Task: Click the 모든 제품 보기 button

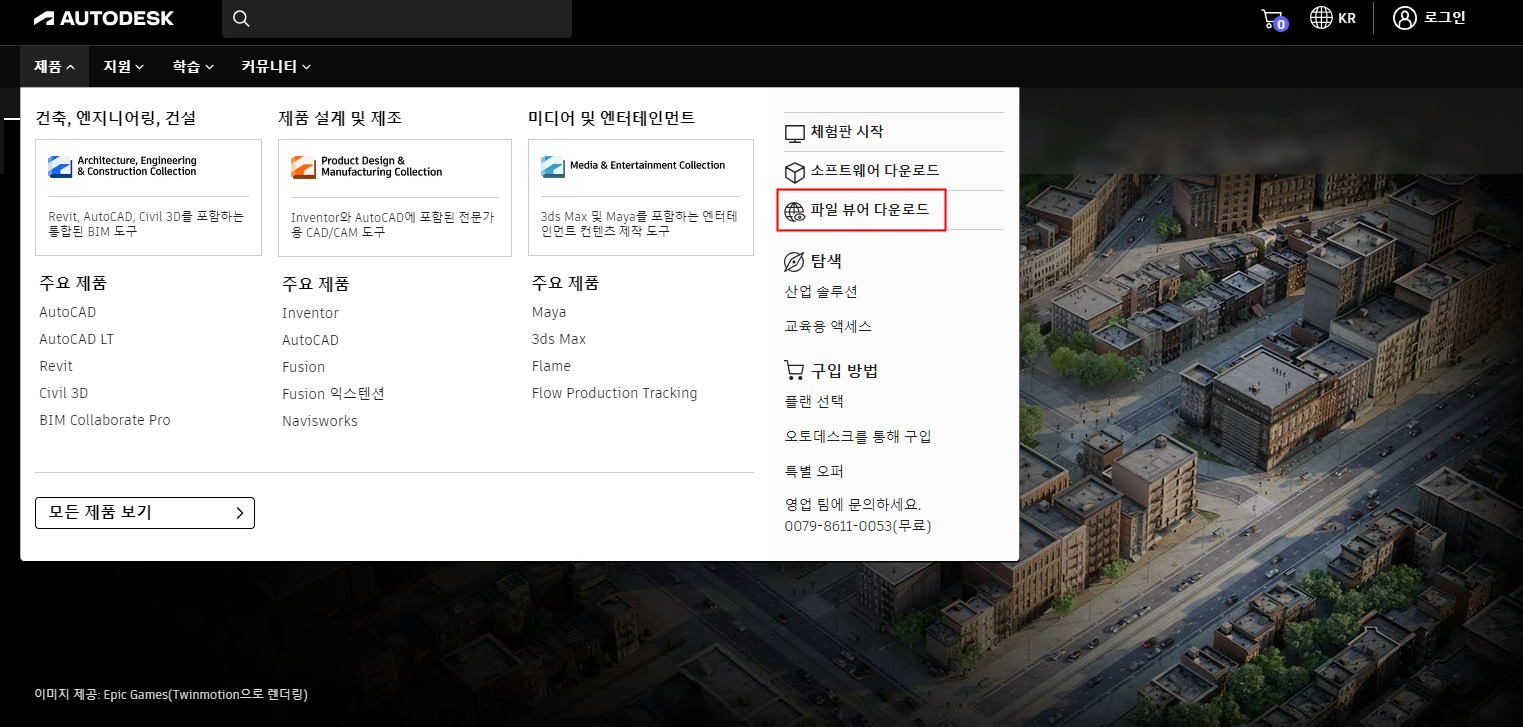Action: tap(145, 513)
